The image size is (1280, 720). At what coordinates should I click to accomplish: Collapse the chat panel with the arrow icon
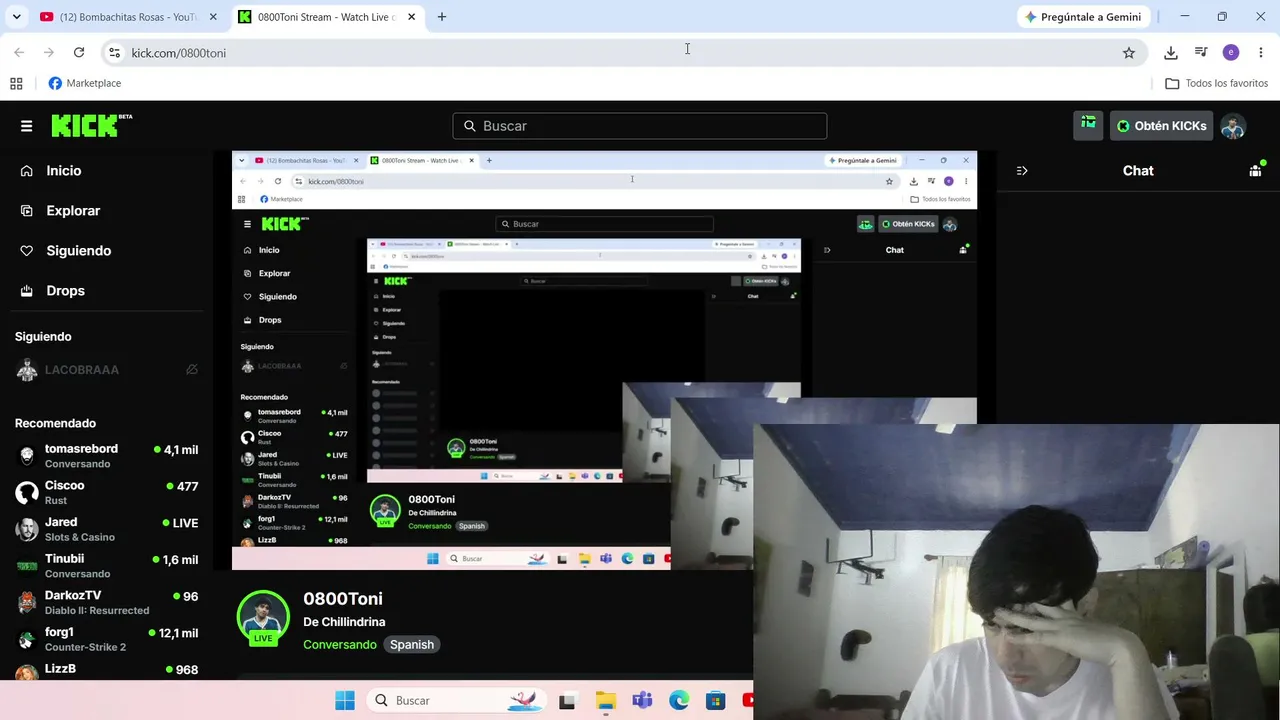1022,171
